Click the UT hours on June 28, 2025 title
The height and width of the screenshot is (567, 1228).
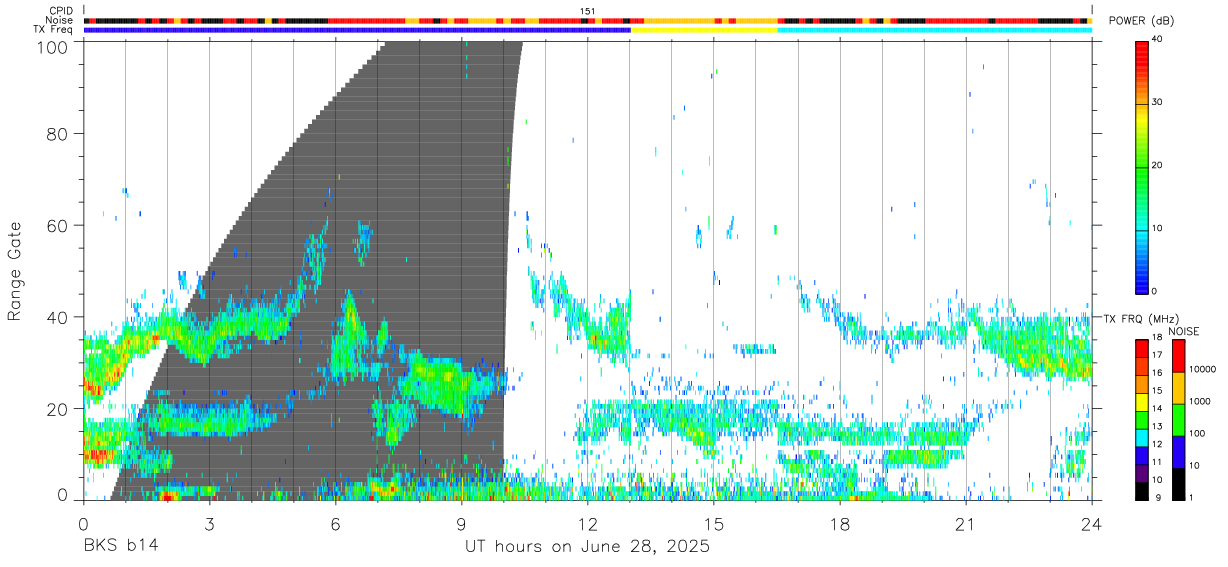[x=587, y=547]
